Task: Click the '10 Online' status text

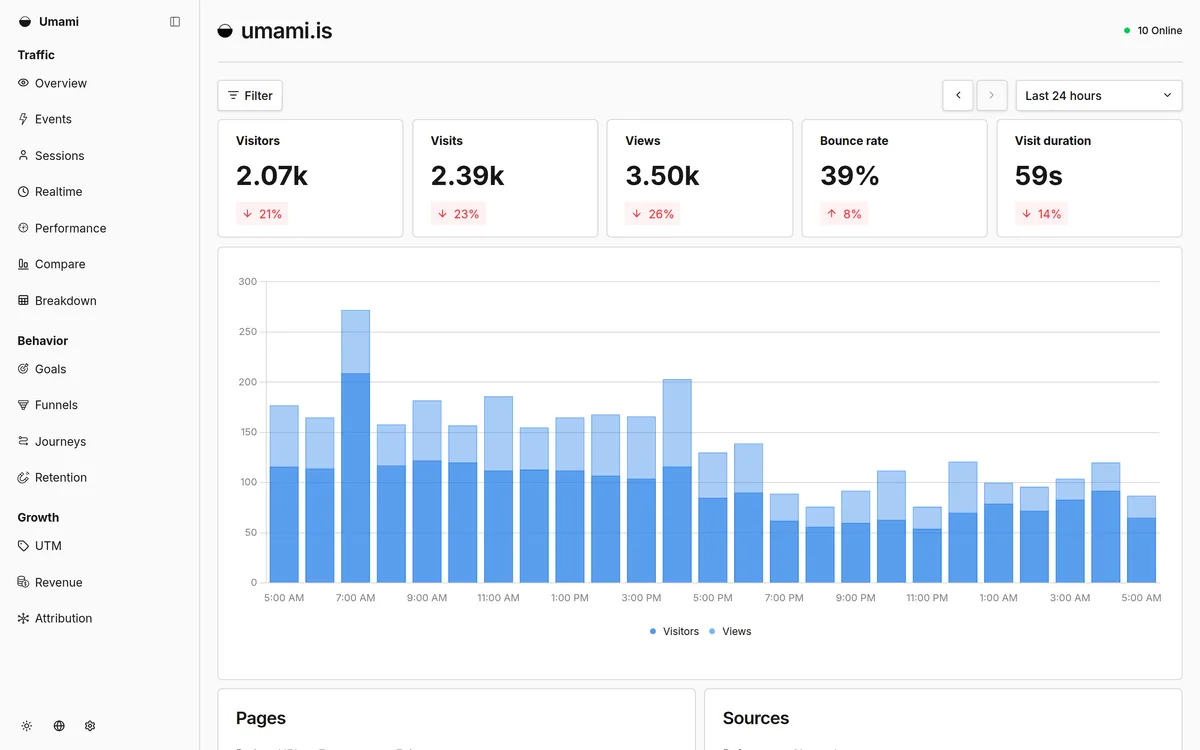Action: click(x=1159, y=31)
